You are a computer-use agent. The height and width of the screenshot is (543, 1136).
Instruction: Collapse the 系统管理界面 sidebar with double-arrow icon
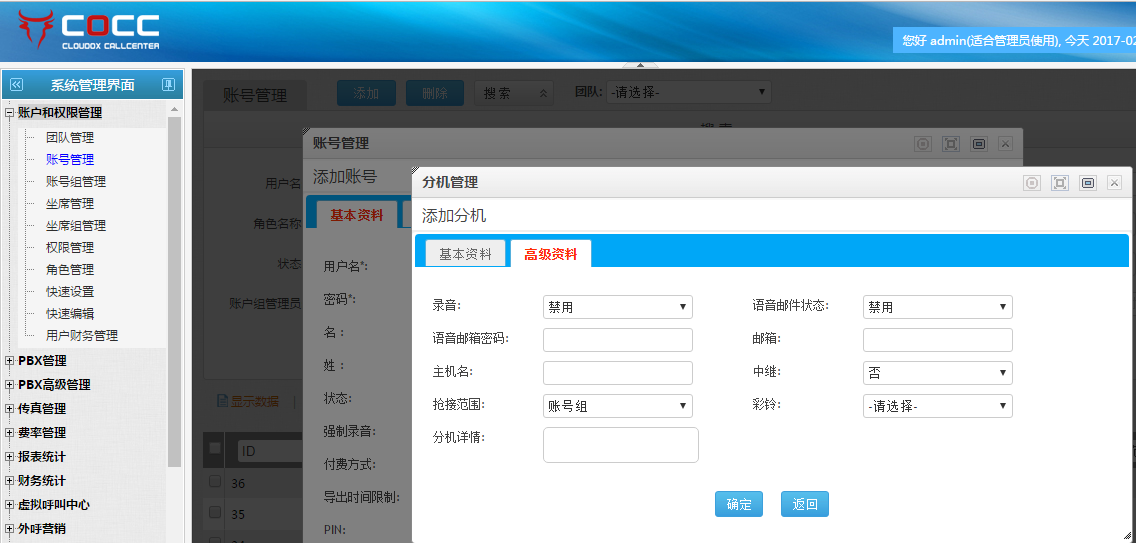(16, 85)
